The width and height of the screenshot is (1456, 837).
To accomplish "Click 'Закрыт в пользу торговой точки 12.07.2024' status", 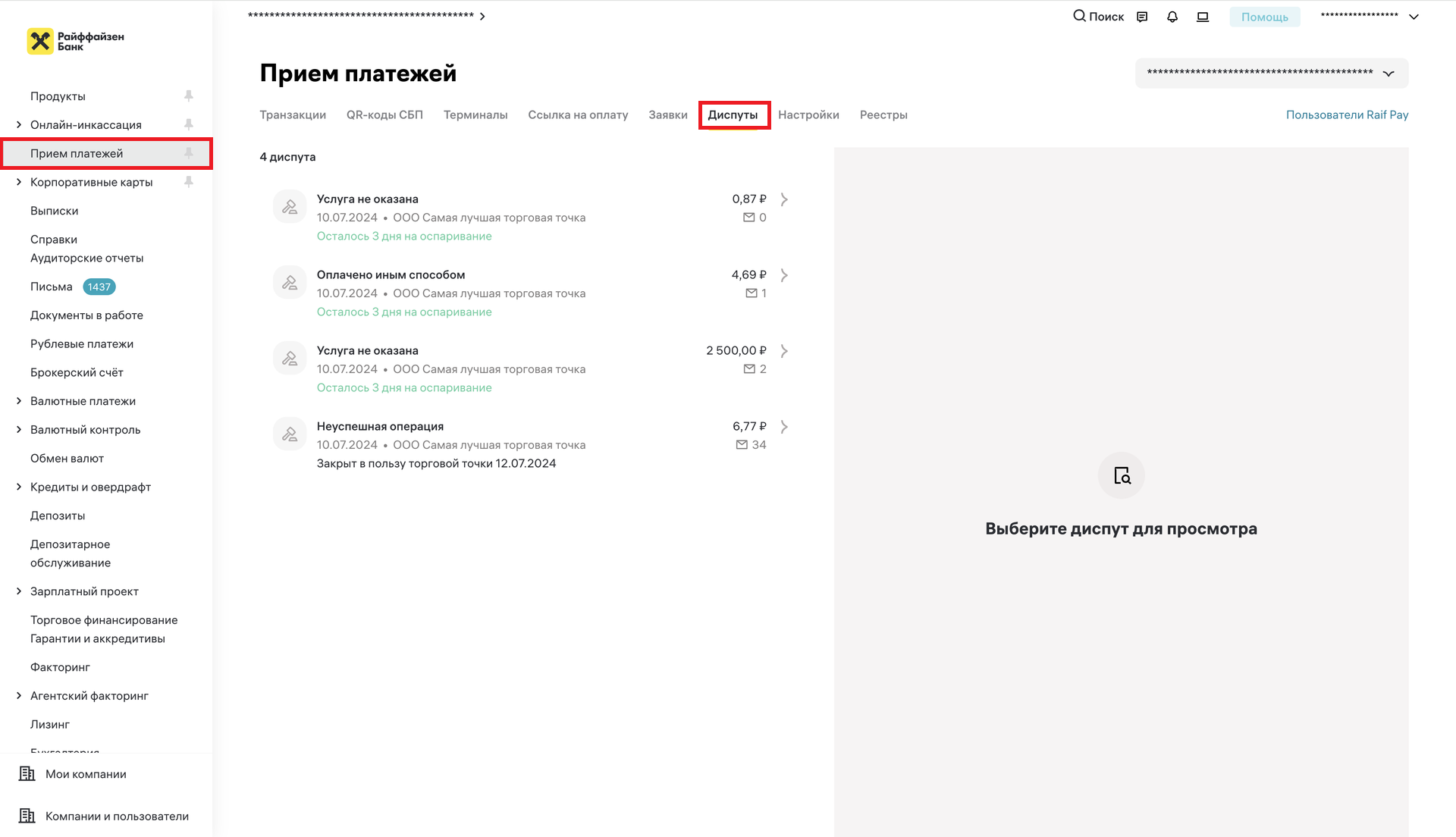I will (436, 463).
